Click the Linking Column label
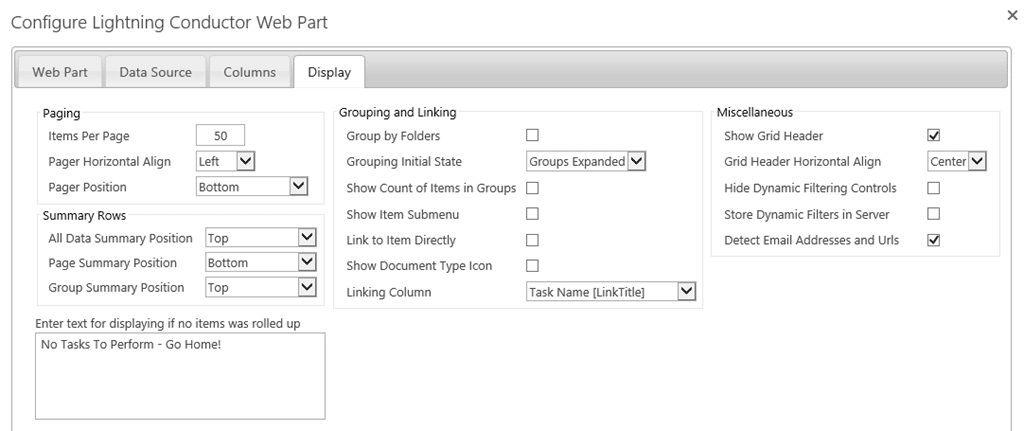 click(389, 292)
